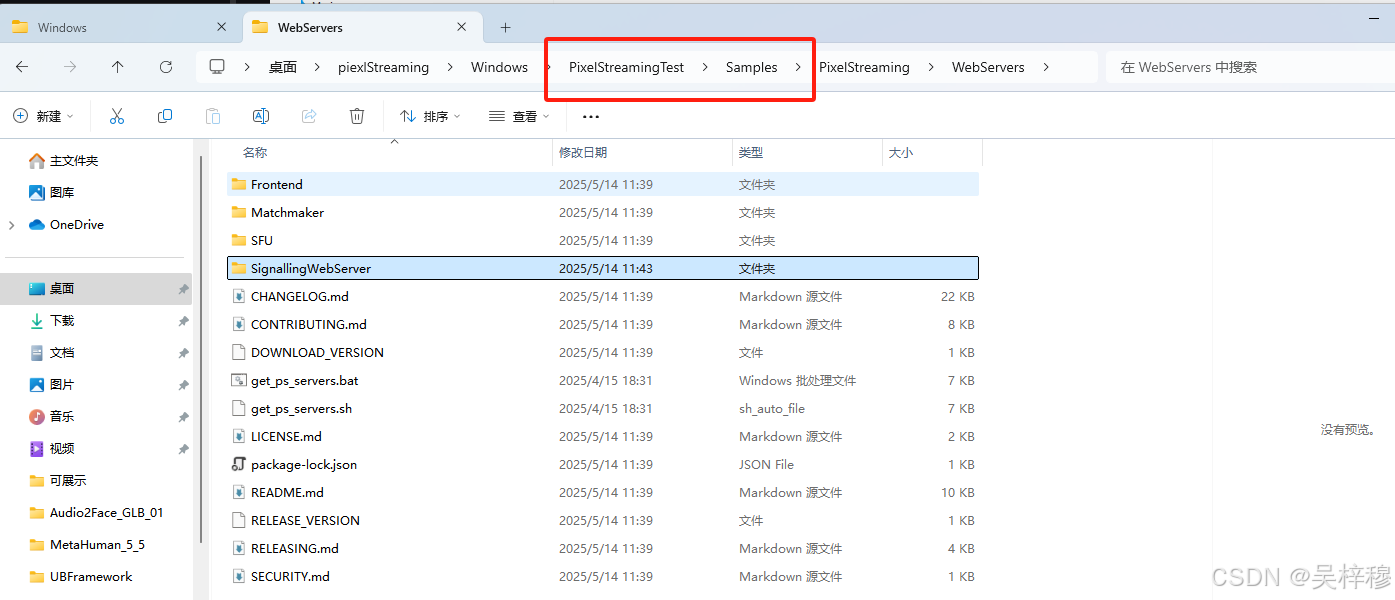The width and height of the screenshot is (1395, 600).
Task: Click the Copy icon in toolbar
Action: 165,116
